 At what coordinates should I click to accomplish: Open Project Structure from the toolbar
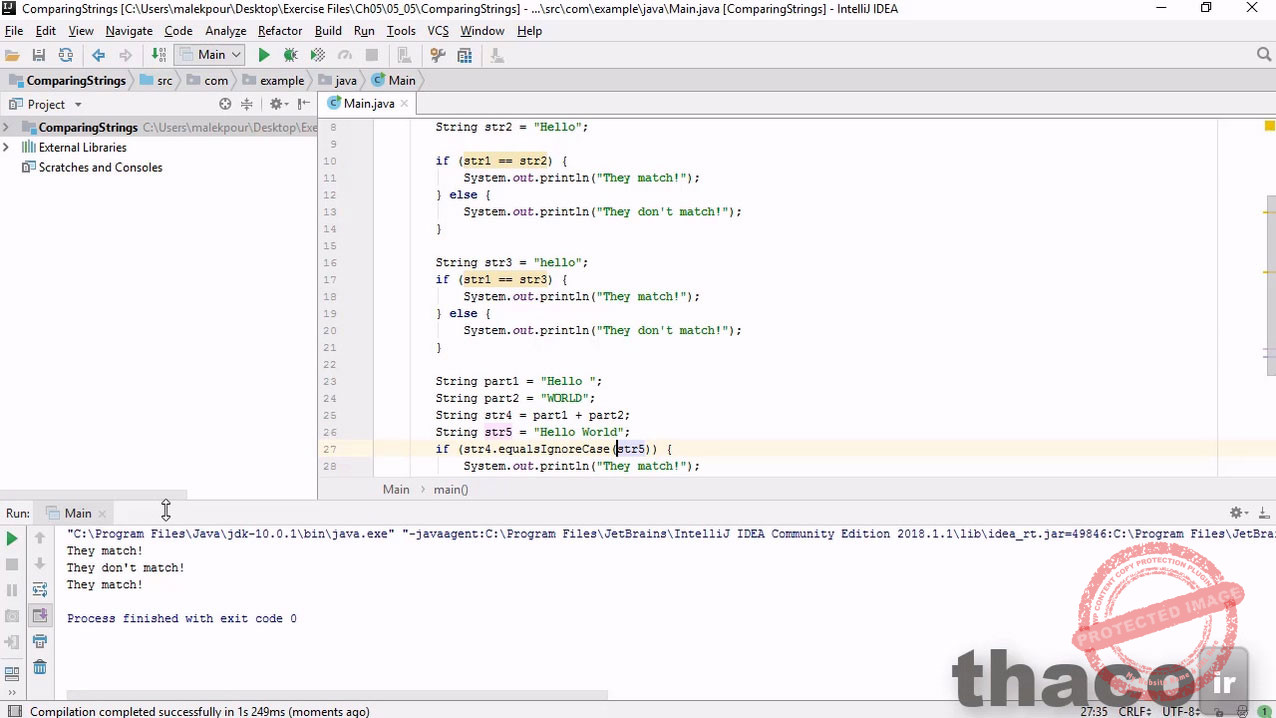[x=464, y=56]
